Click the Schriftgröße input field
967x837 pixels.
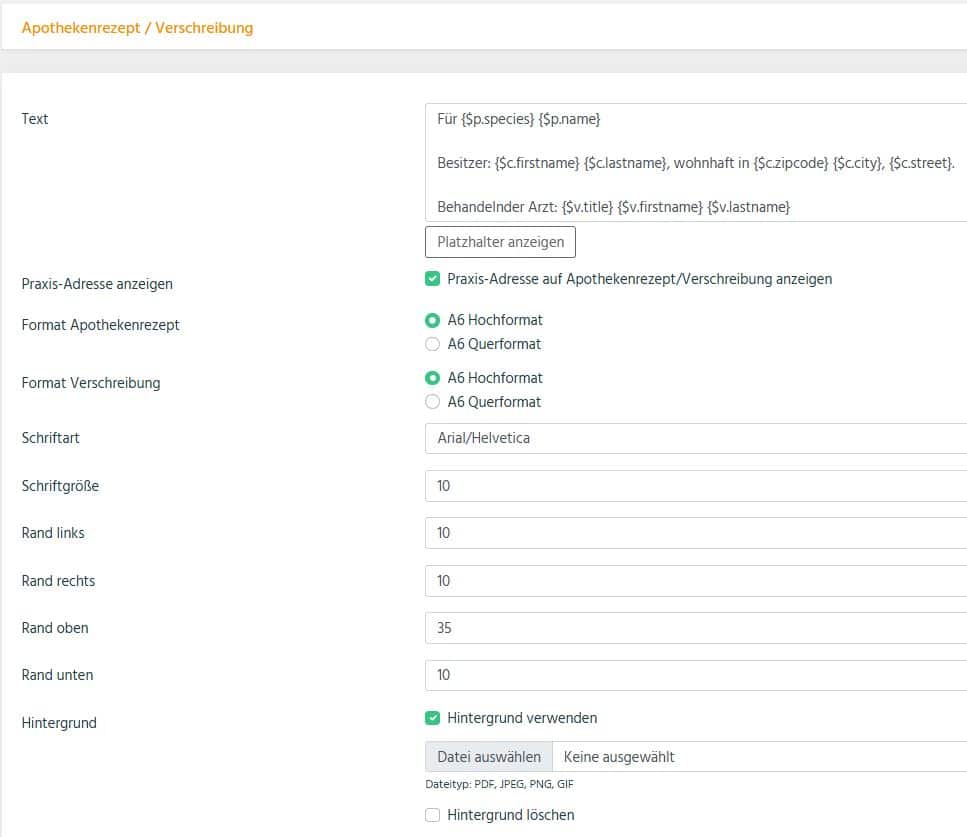tap(696, 486)
